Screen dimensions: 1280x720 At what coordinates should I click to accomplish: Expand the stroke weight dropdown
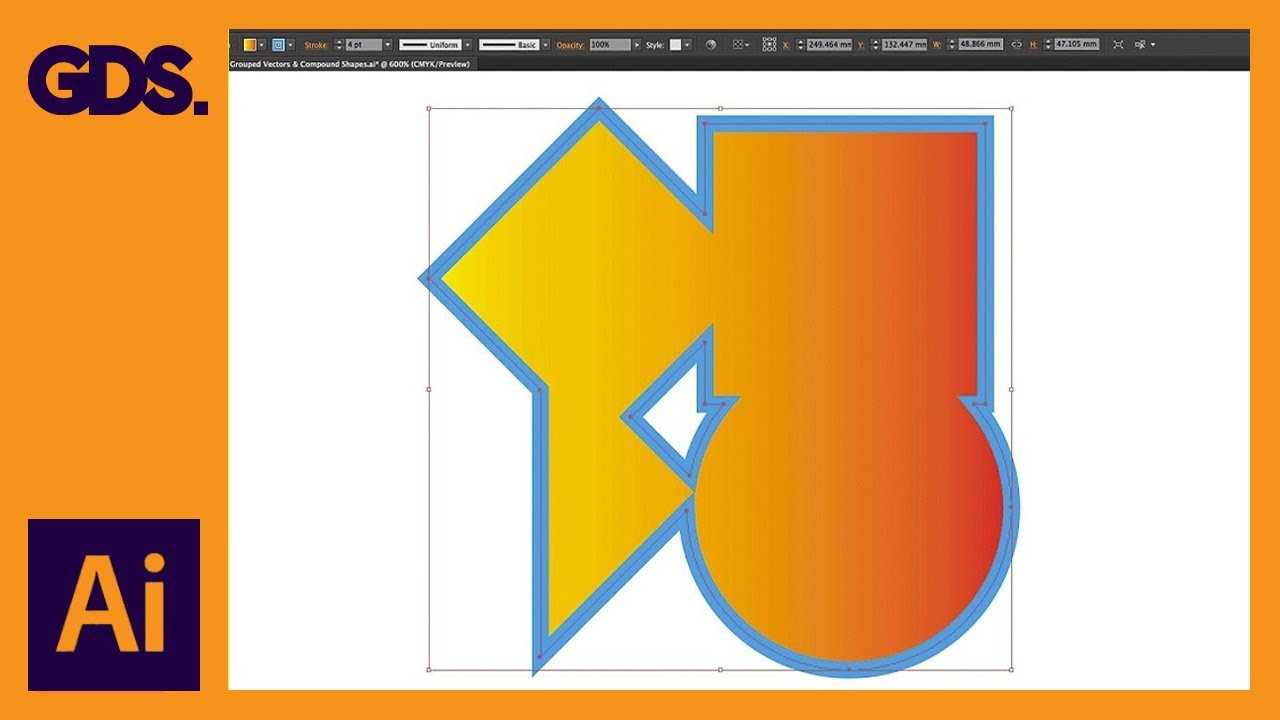(388, 45)
